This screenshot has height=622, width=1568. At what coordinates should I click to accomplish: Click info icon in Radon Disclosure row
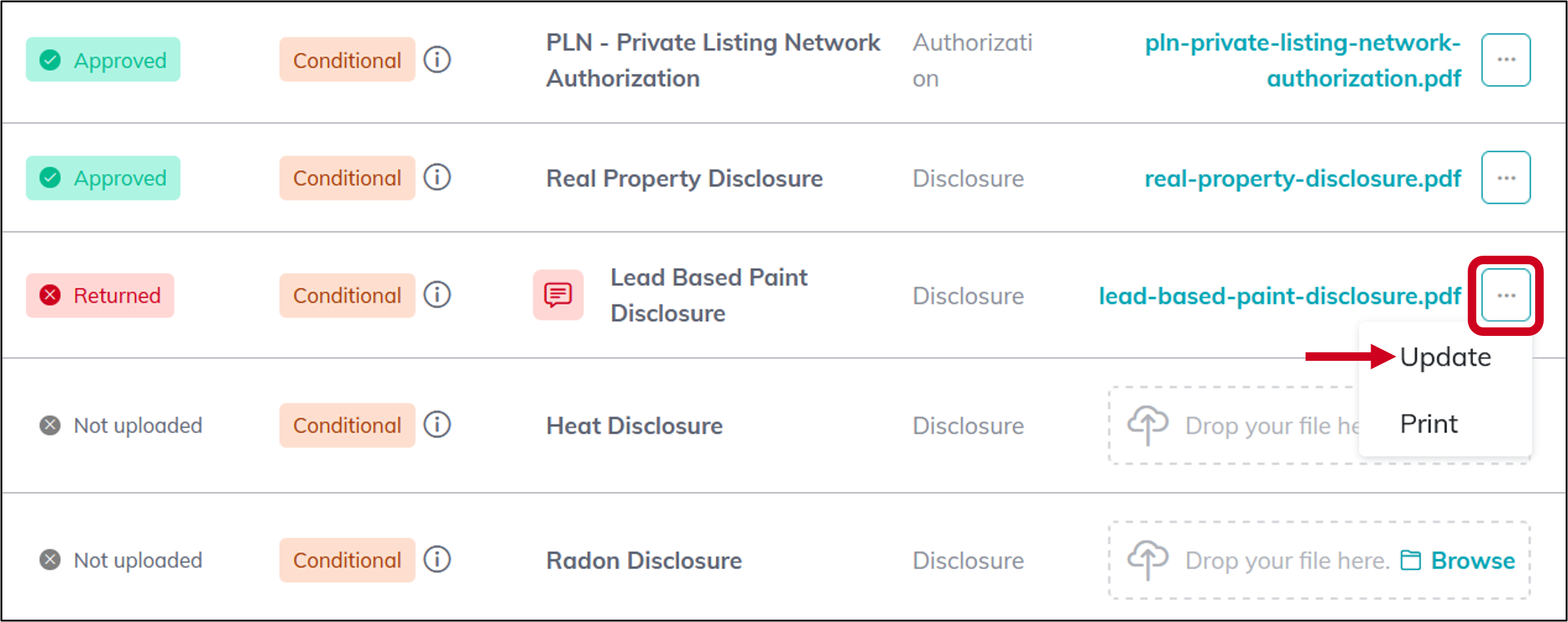coord(437,559)
